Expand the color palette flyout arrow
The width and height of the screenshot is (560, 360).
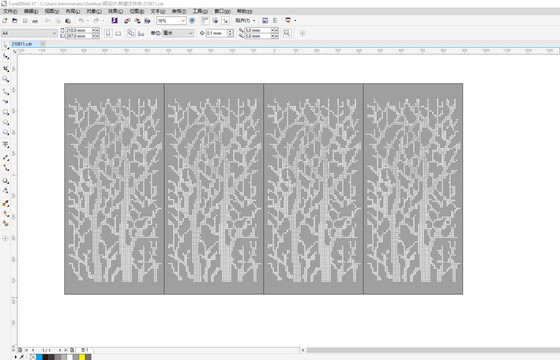click(x=16, y=357)
